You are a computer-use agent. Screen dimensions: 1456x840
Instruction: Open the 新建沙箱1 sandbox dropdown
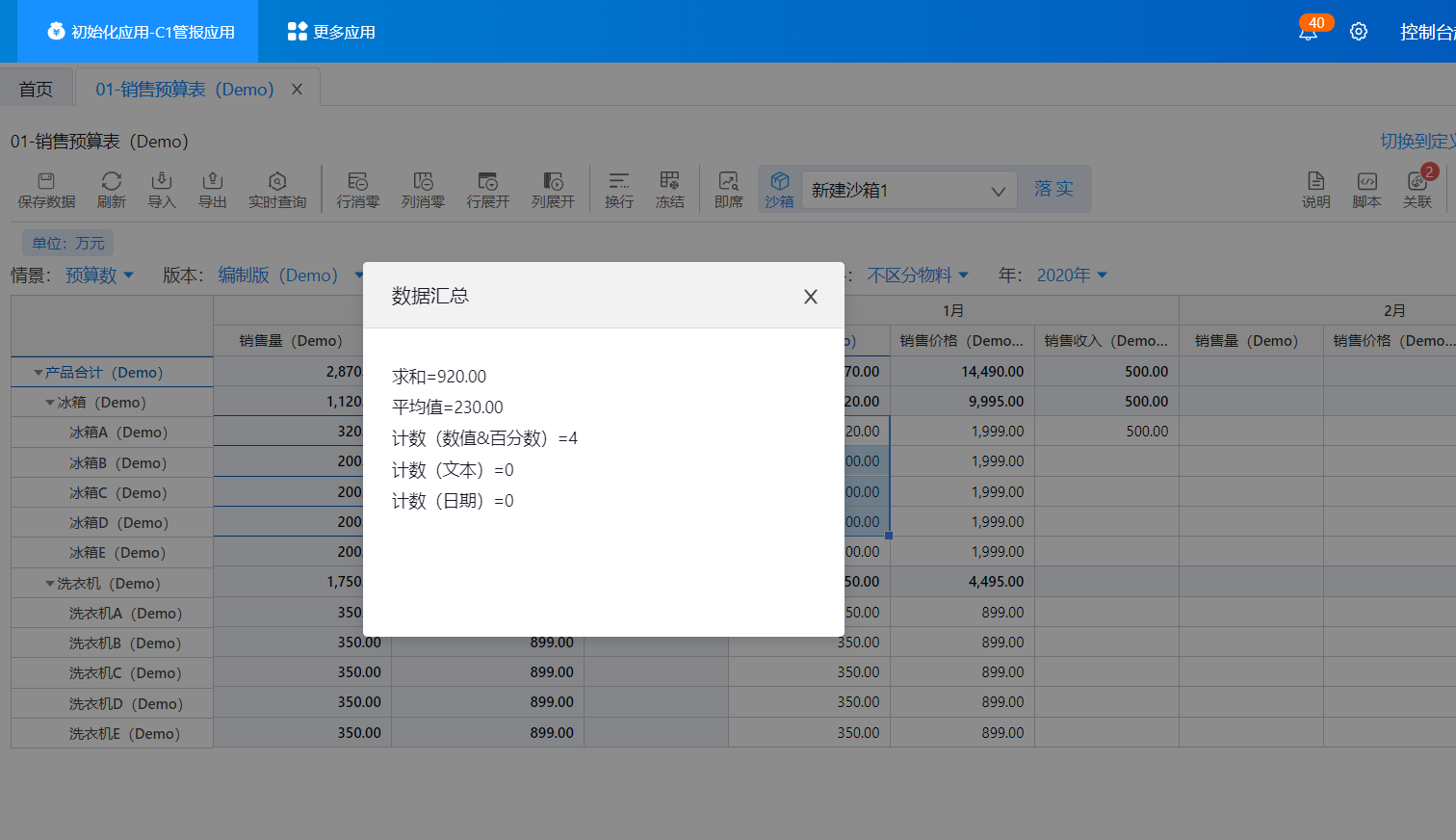(x=908, y=191)
